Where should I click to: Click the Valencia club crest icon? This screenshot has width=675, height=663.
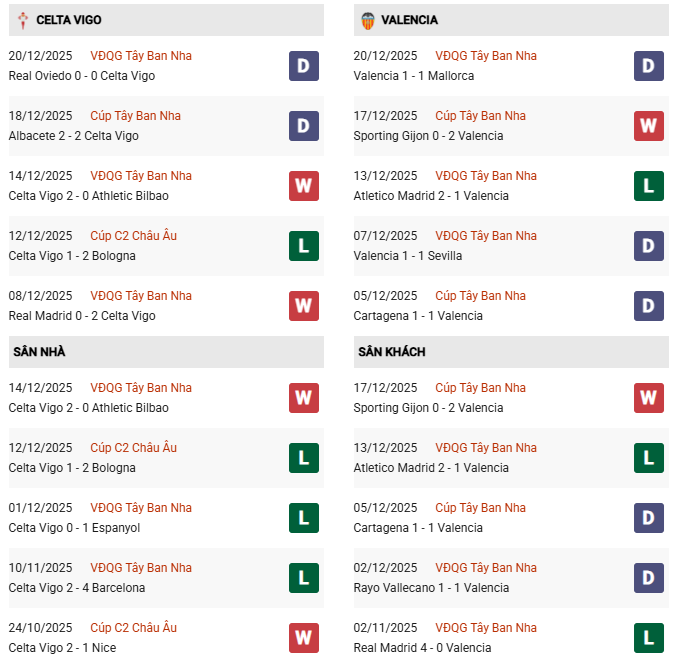(x=367, y=20)
